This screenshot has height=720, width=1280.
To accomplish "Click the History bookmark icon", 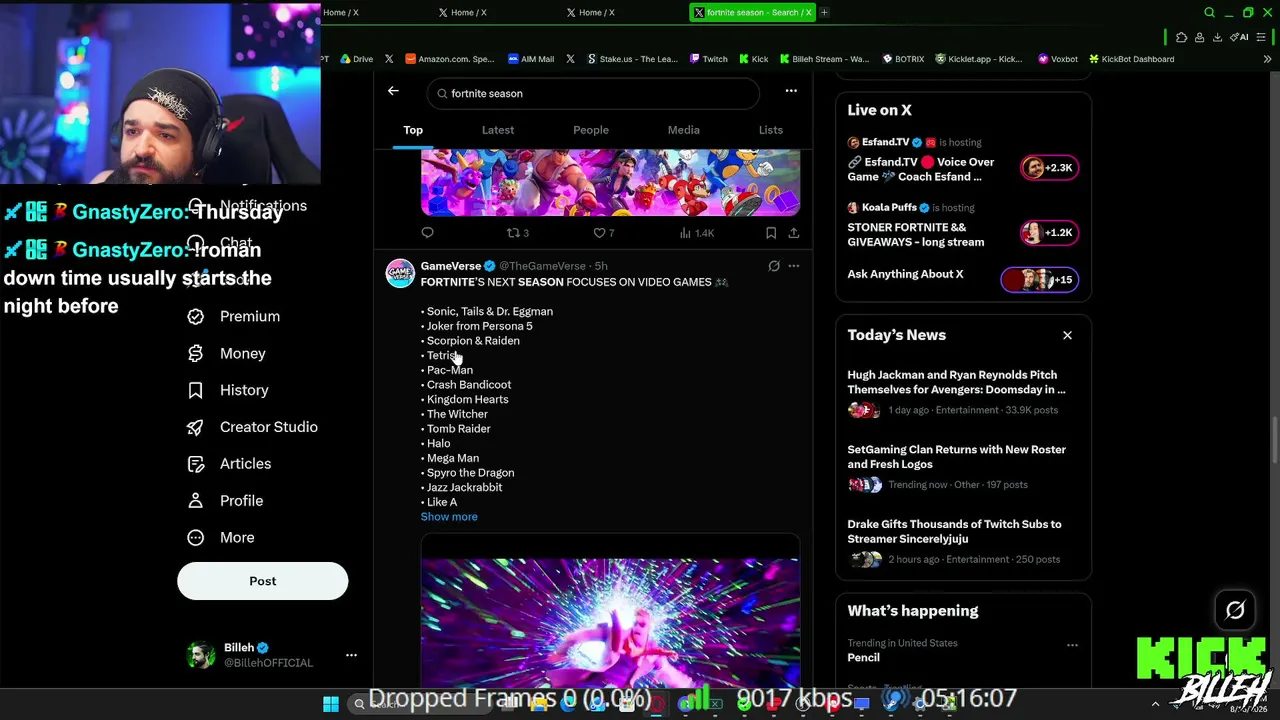I will coord(196,390).
